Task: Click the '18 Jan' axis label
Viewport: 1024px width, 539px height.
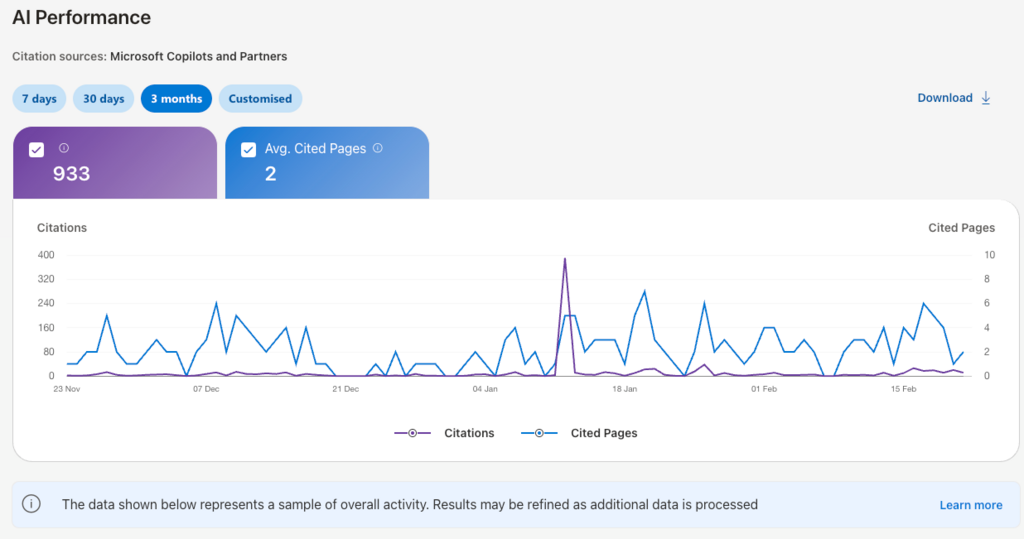Action: pos(624,389)
